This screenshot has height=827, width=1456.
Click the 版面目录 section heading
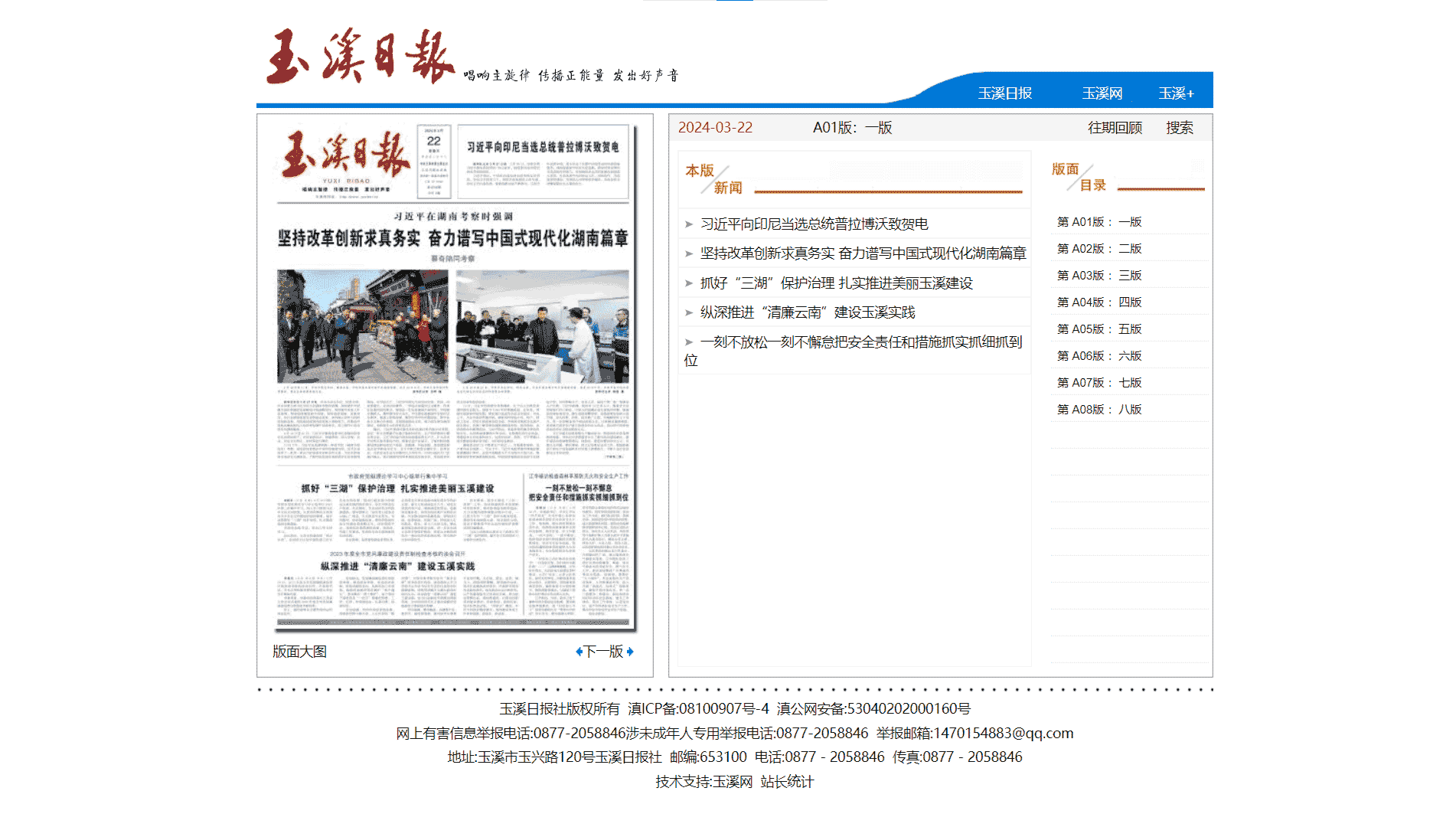(x=1079, y=177)
